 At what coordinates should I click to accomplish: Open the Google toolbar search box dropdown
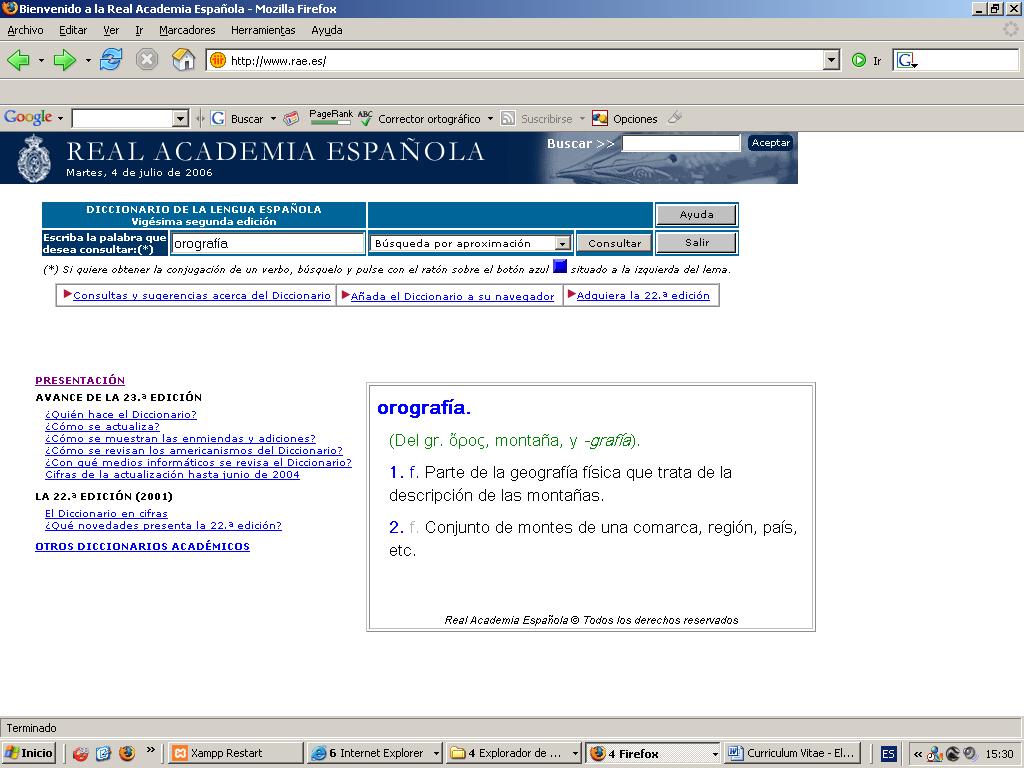[180, 119]
